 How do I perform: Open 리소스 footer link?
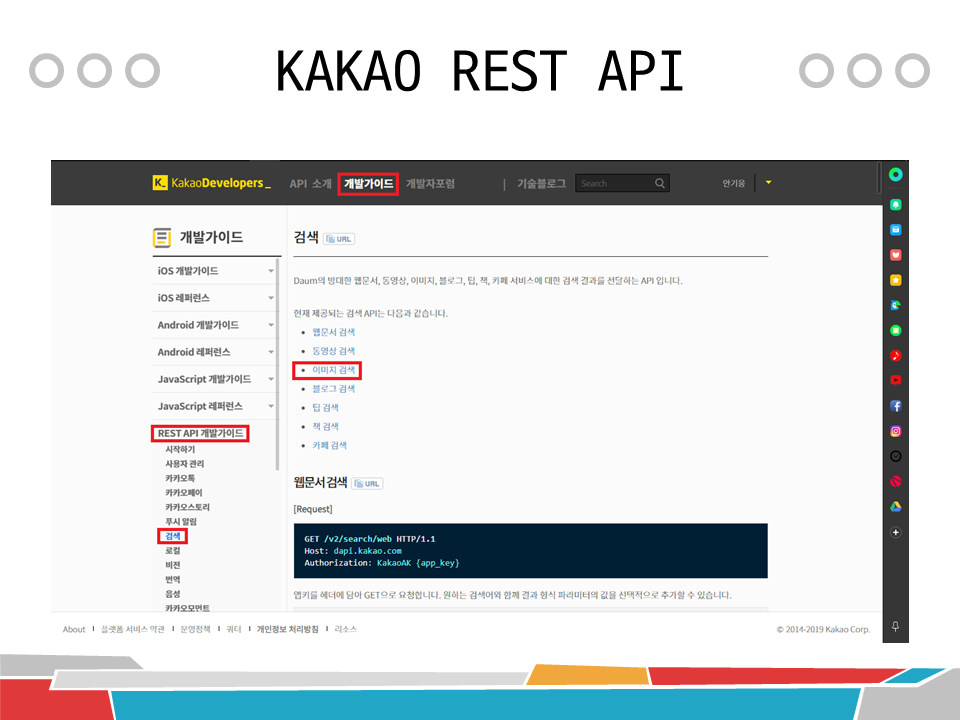click(345, 629)
